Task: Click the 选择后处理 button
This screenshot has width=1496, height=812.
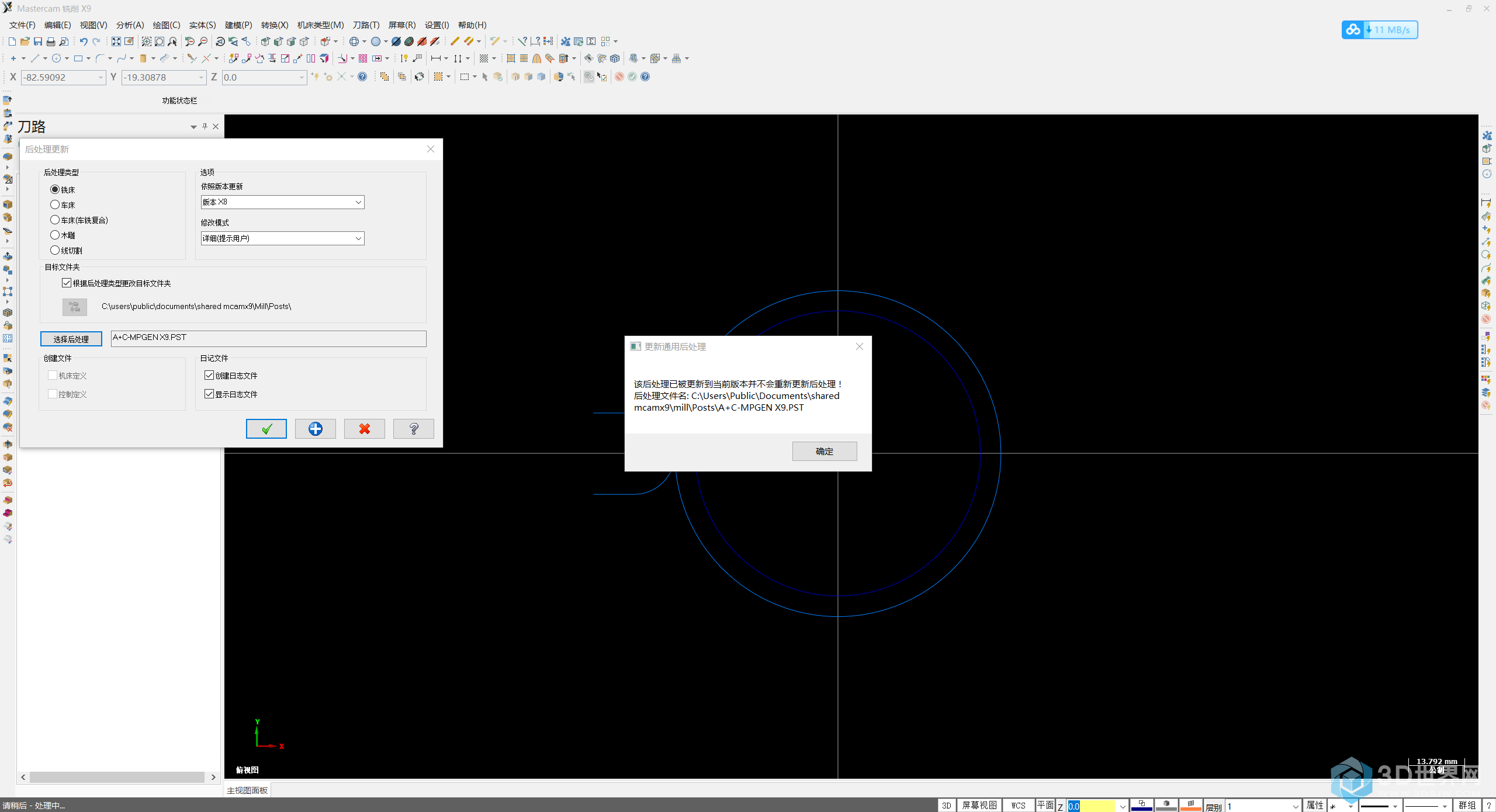Action: 71,339
